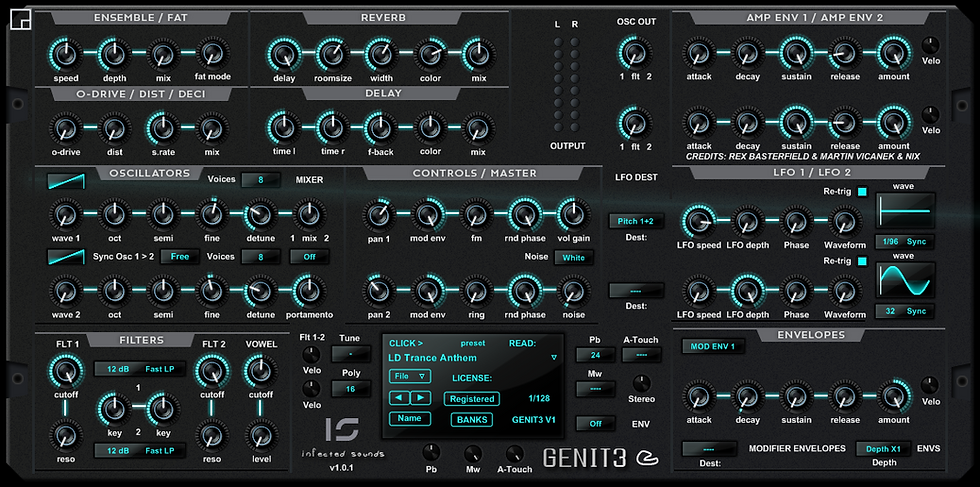
Task: Open the Pb range 24 box
Action: click(595, 355)
